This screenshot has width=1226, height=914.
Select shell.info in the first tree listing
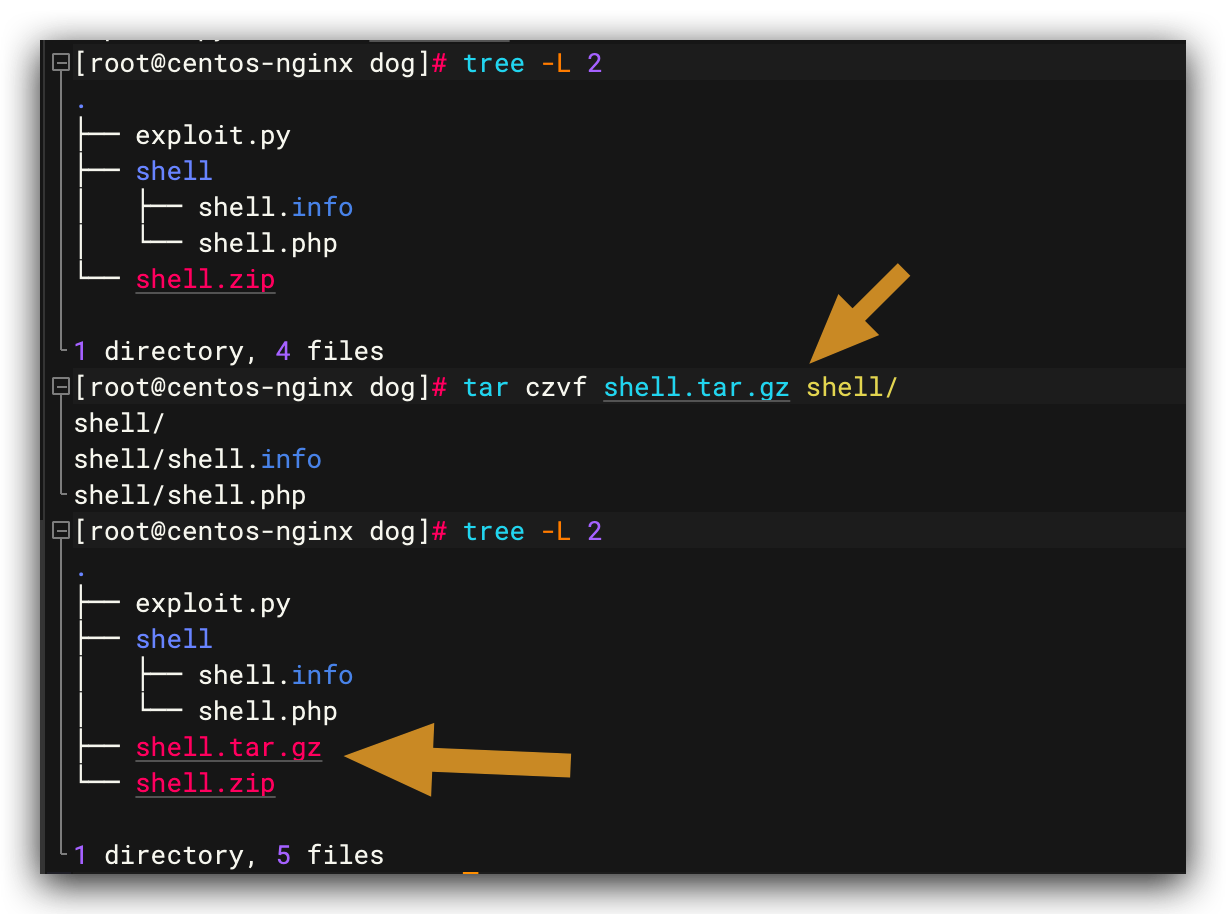275,207
